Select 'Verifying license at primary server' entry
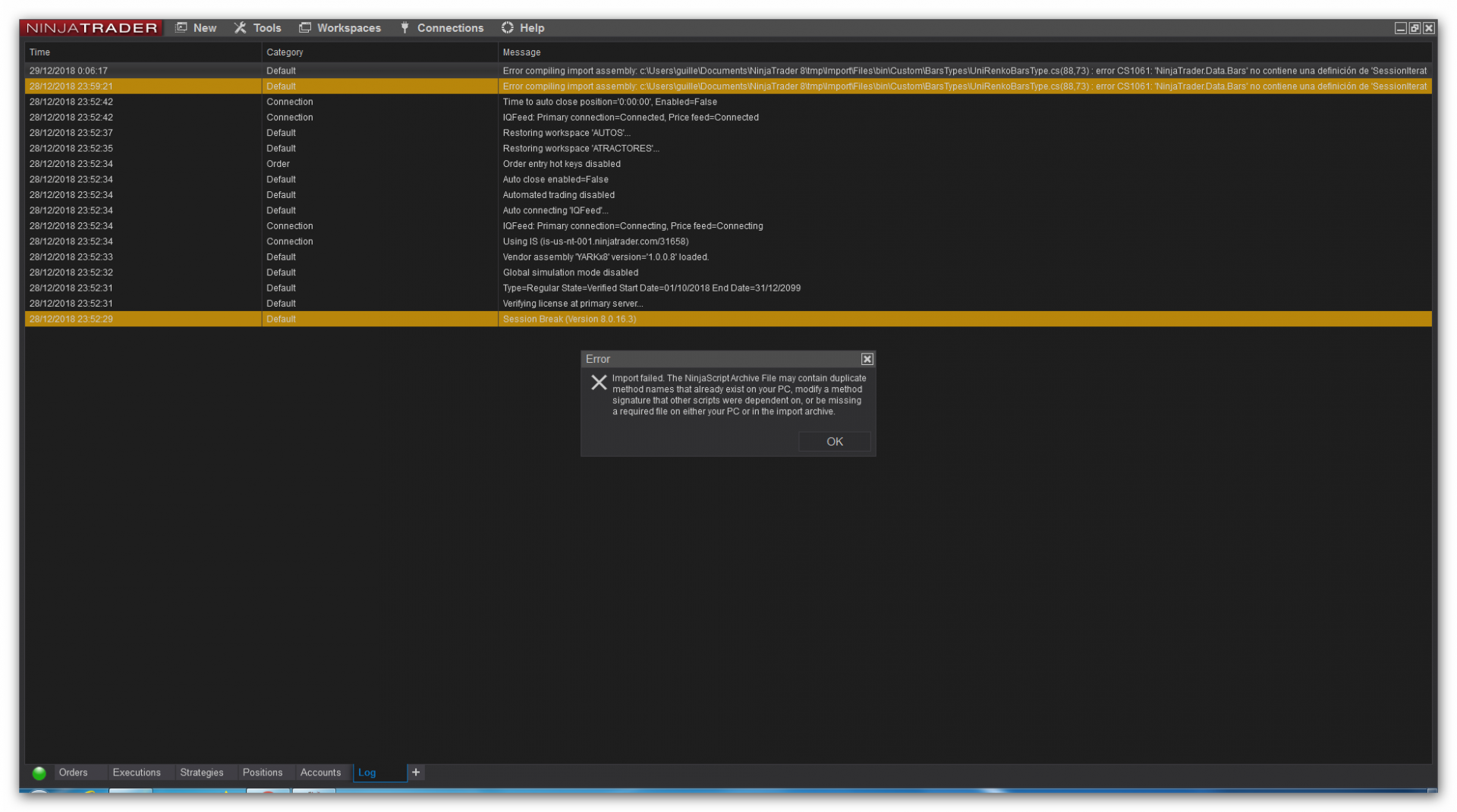Image resolution: width=1457 pixels, height=812 pixels. [x=728, y=304]
